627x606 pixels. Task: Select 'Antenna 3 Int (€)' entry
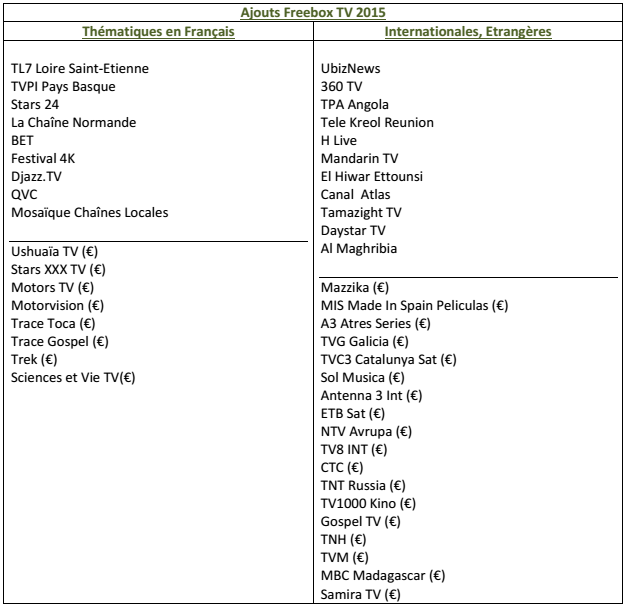[371, 396]
